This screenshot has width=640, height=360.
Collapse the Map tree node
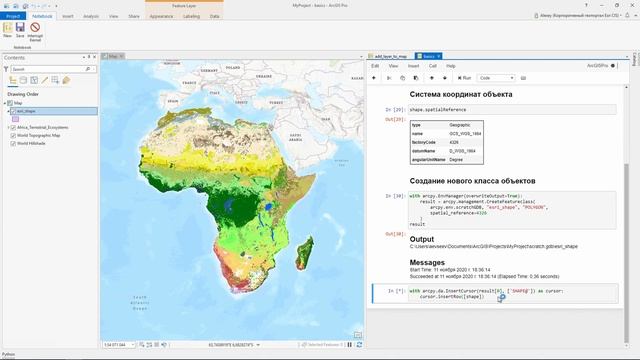coord(5,103)
